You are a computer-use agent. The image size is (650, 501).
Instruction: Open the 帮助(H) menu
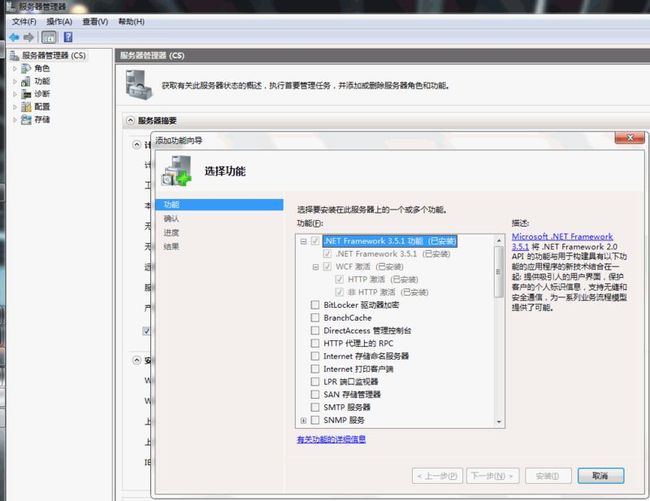point(131,22)
